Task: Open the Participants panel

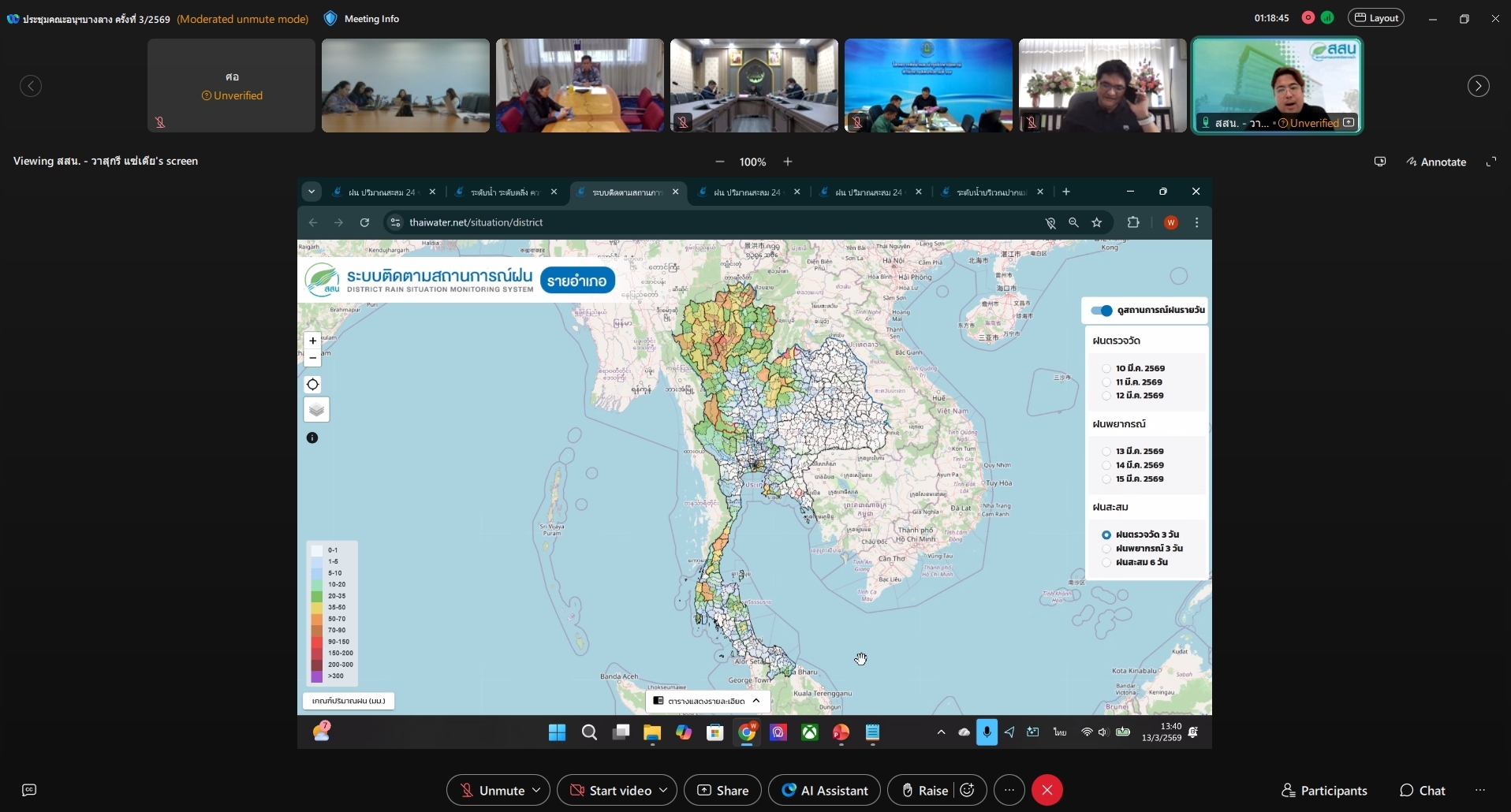Action: (1324, 790)
